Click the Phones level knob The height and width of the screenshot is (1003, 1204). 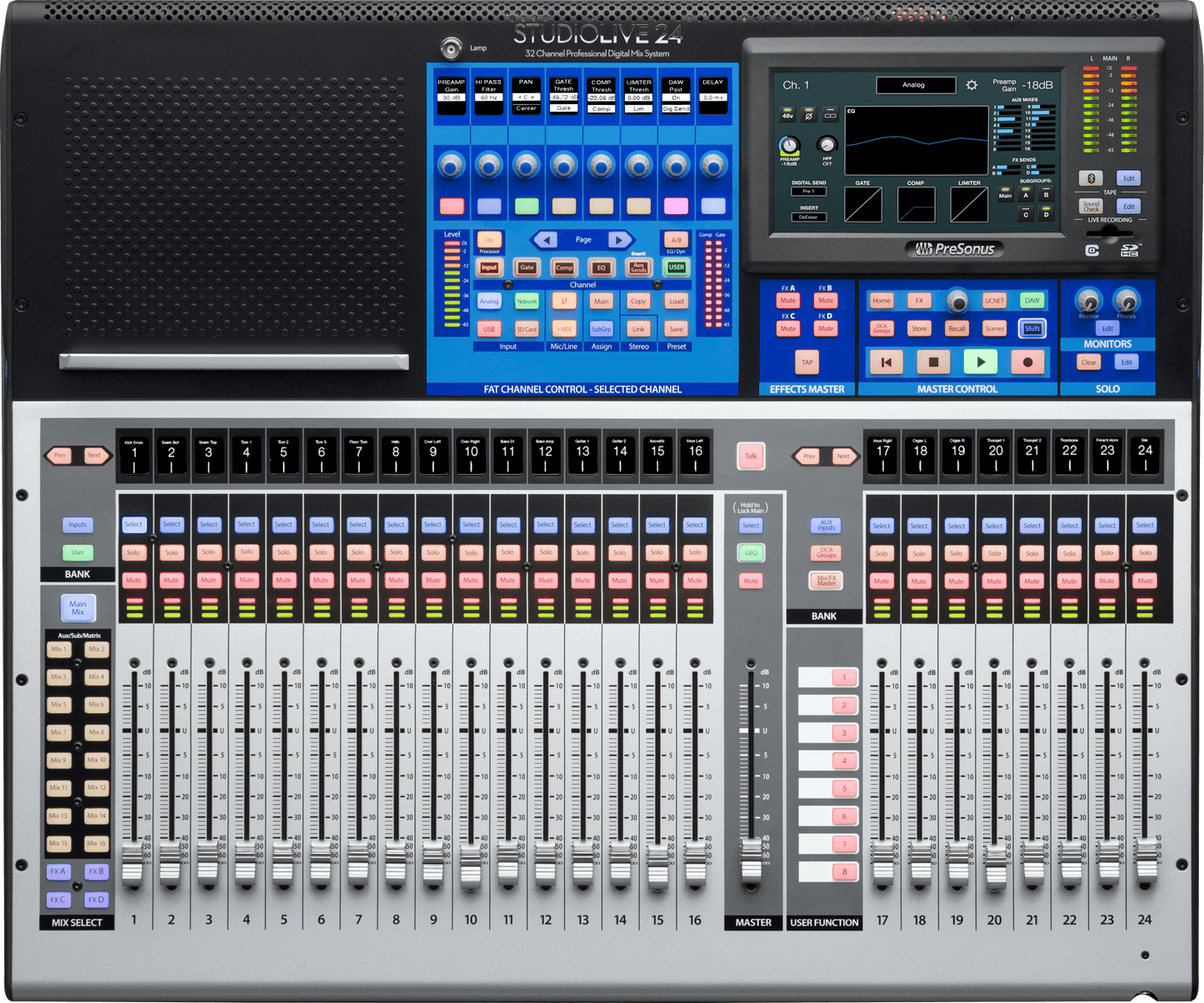[x=1127, y=299]
